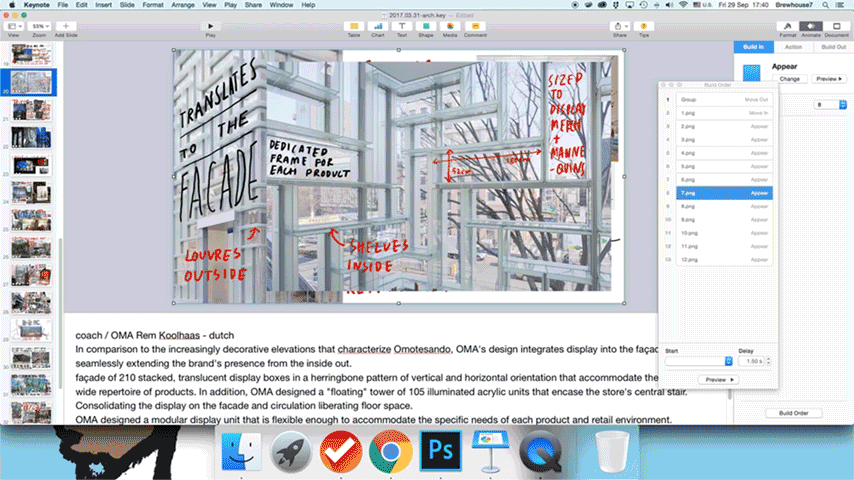This screenshot has height=480, width=854.
Task: Open Keynote from the Dock
Action: [x=490, y=451]
